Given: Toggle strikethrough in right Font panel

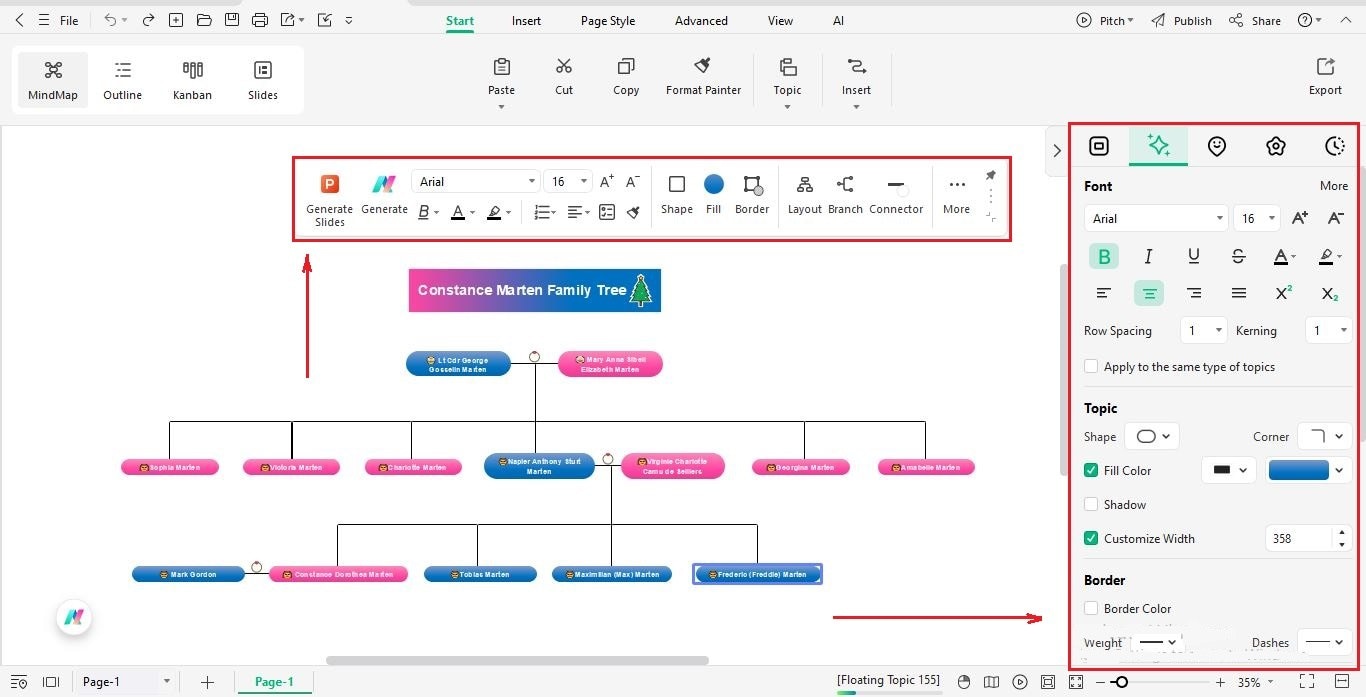Looking at the screenshot, I should (1238, 257).
